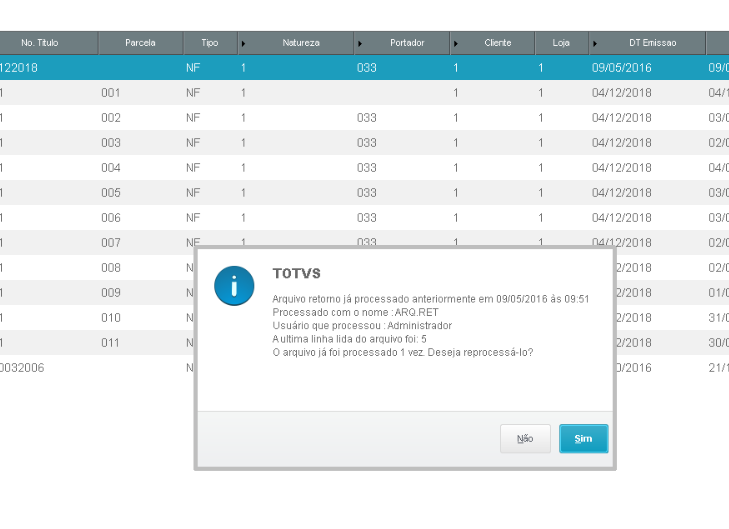Select the row titled 0032006

point(97,368)
